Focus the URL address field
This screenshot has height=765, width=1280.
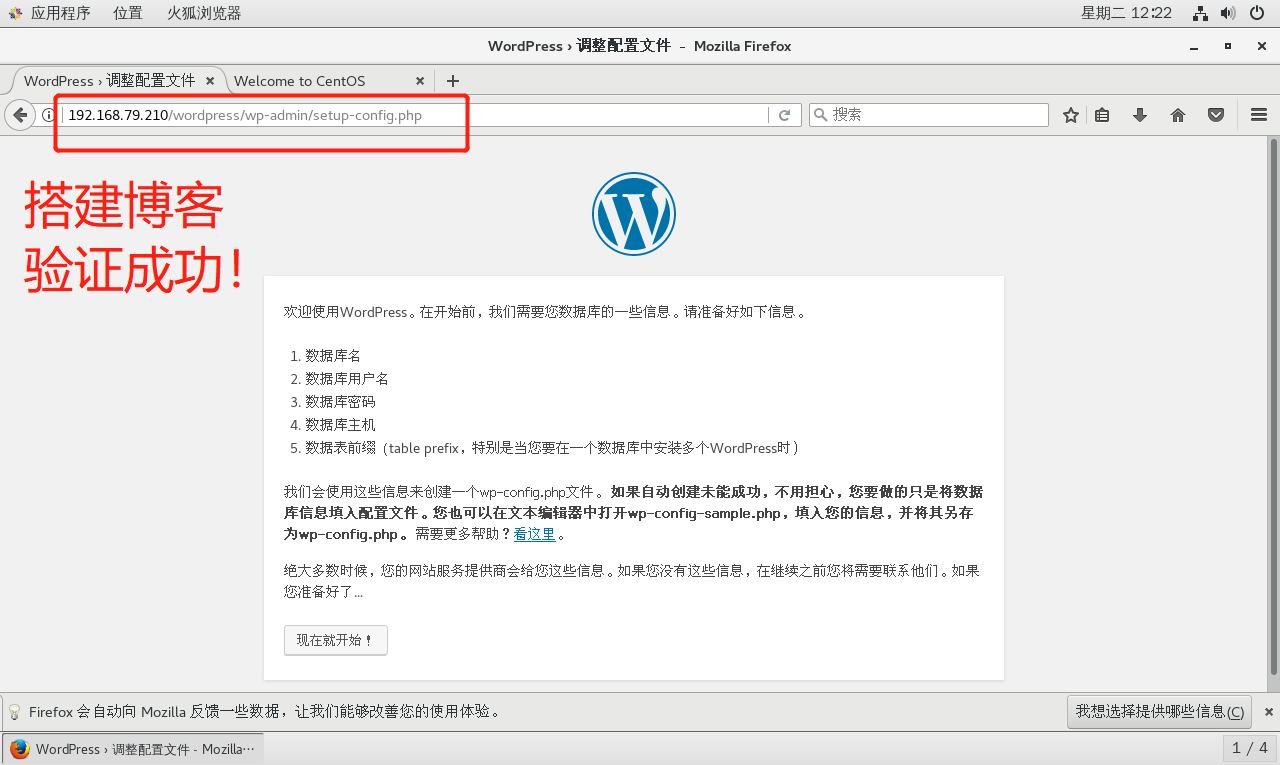(415, 115)
